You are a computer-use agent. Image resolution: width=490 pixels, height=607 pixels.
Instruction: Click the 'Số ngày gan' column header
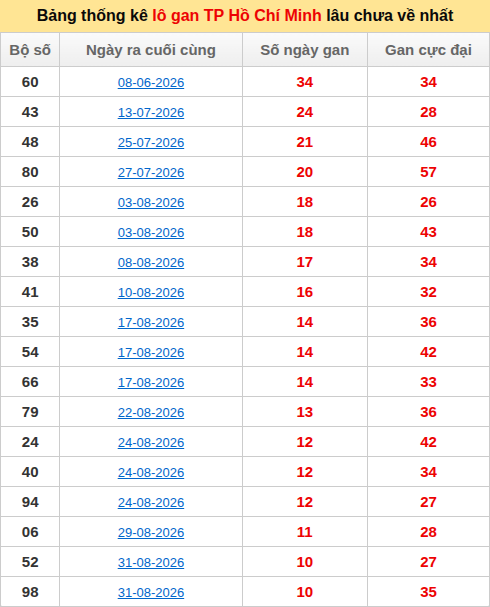click(305, 50)
